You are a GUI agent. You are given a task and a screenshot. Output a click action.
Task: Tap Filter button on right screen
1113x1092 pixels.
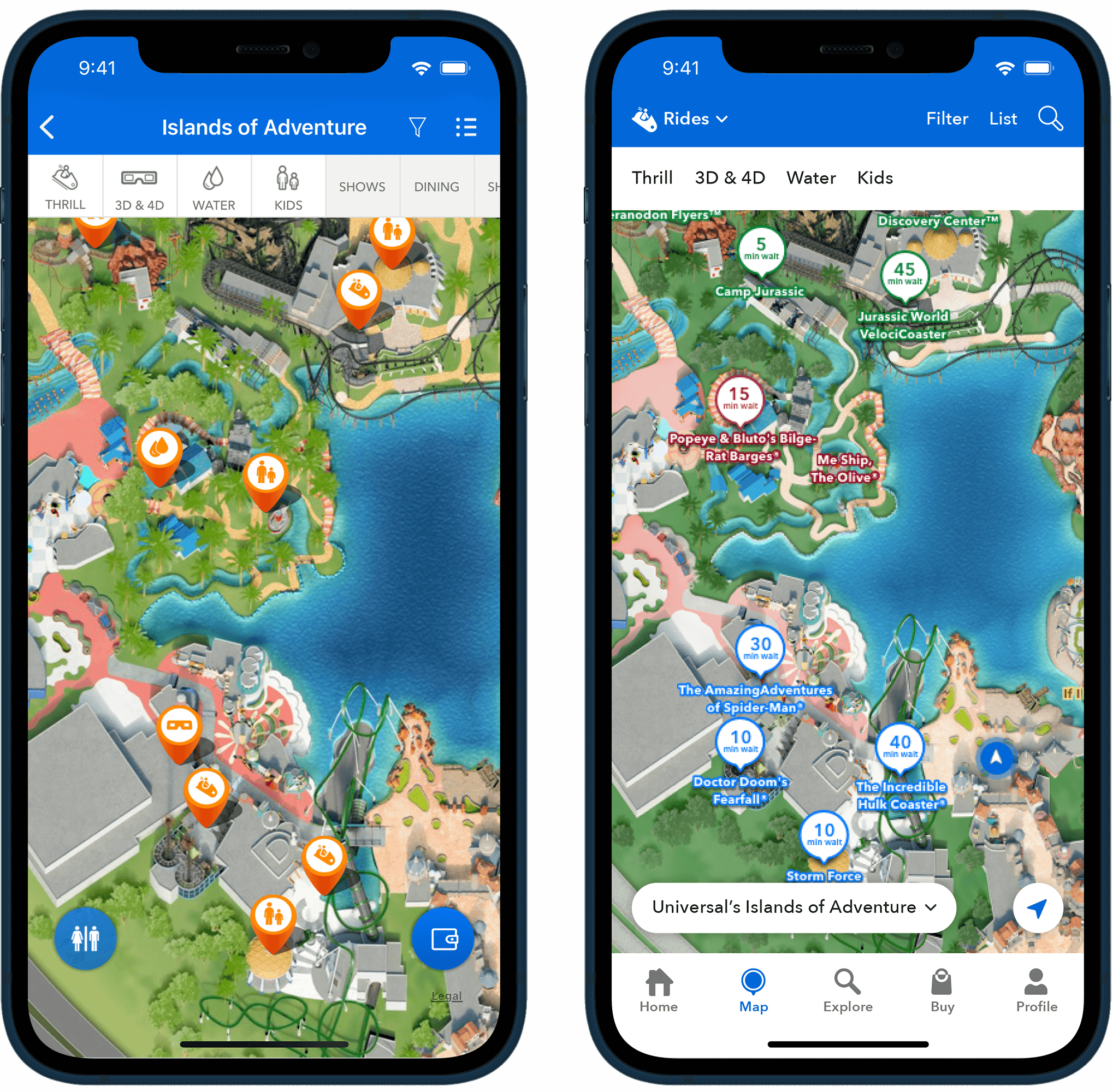[946, 119]
